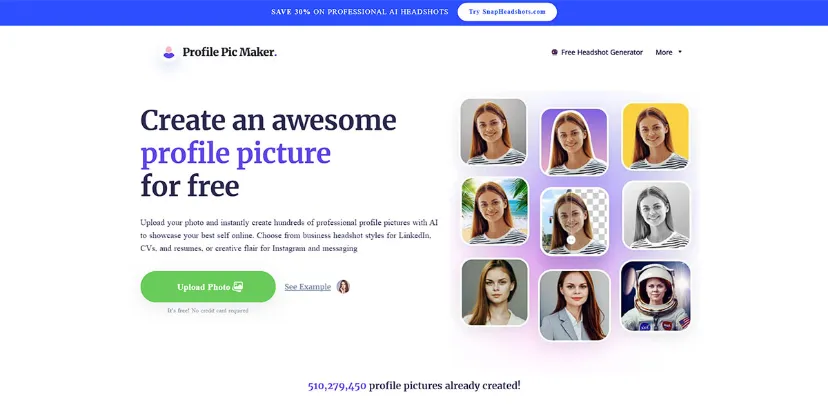Click the See Example link
The image size is (828, 414).
click(307, 287)
